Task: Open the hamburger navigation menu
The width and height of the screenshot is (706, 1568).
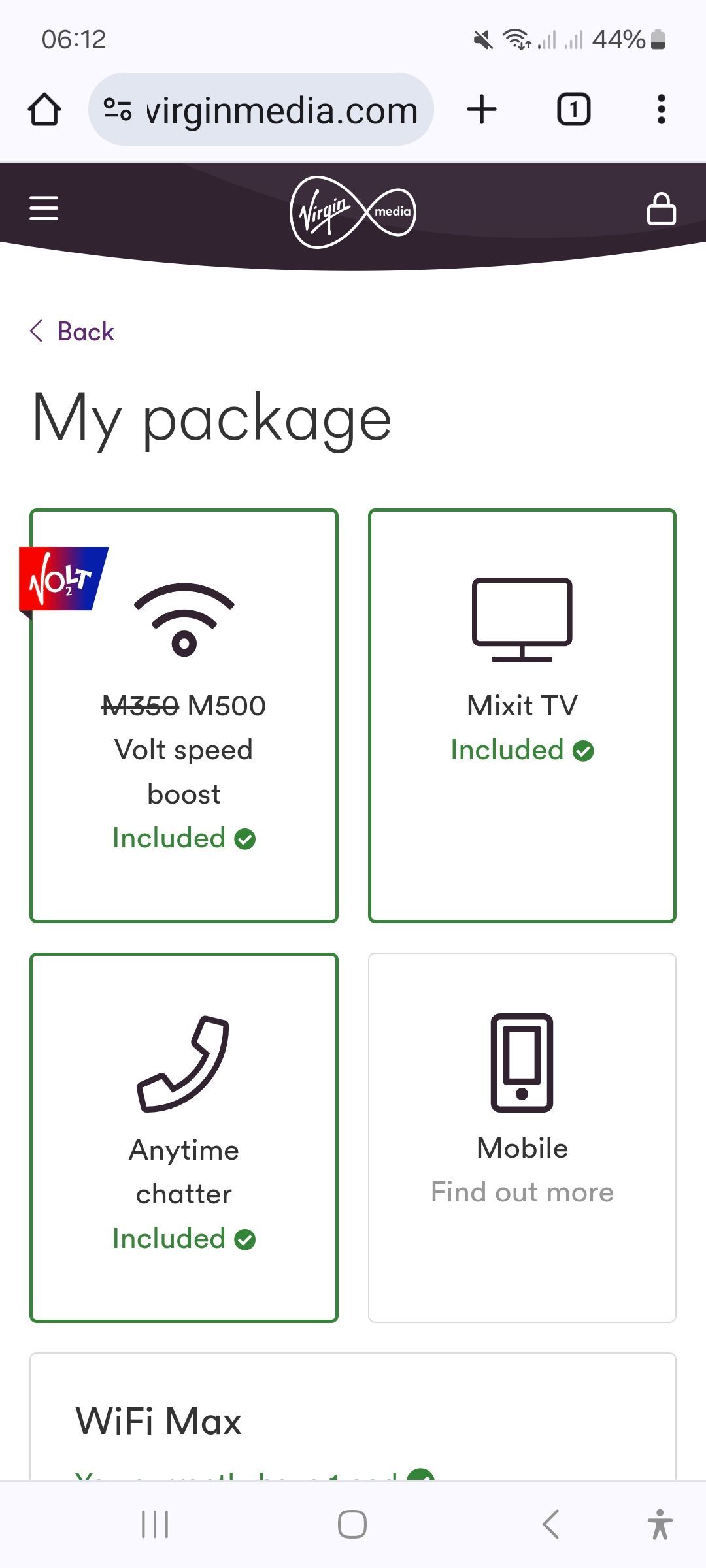Action: pos(44,208)
